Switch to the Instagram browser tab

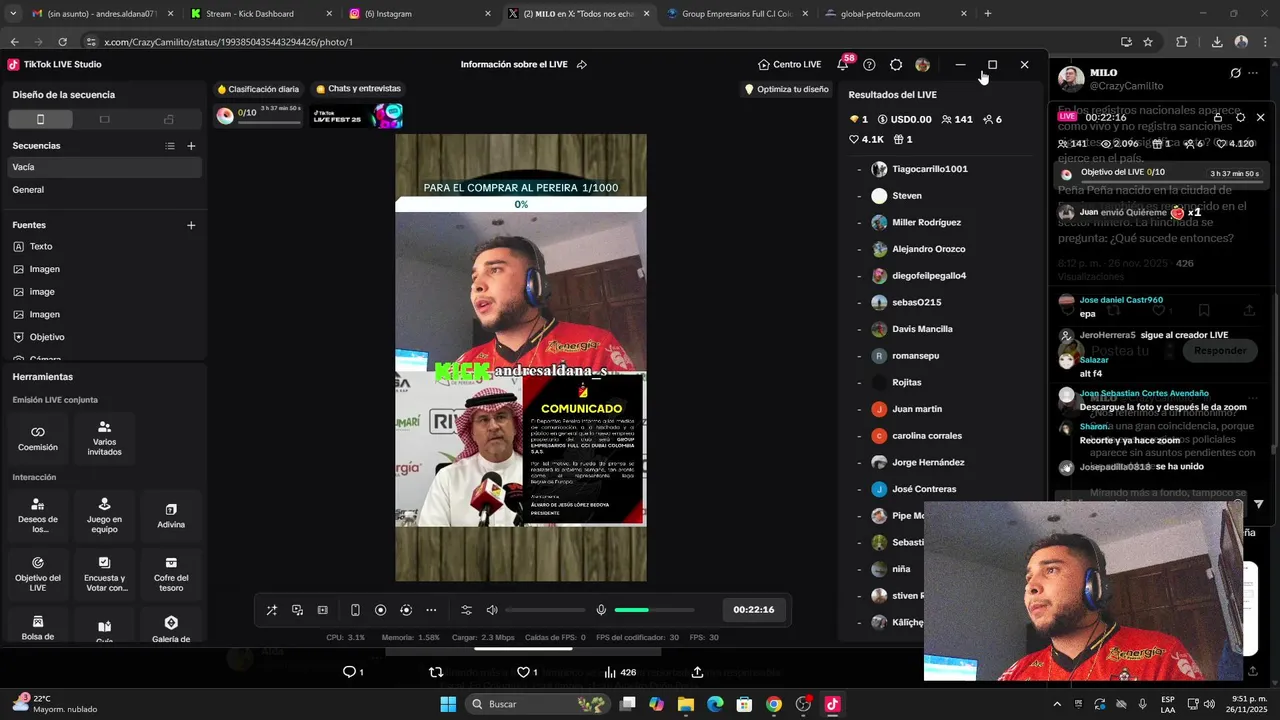point(420,14)
